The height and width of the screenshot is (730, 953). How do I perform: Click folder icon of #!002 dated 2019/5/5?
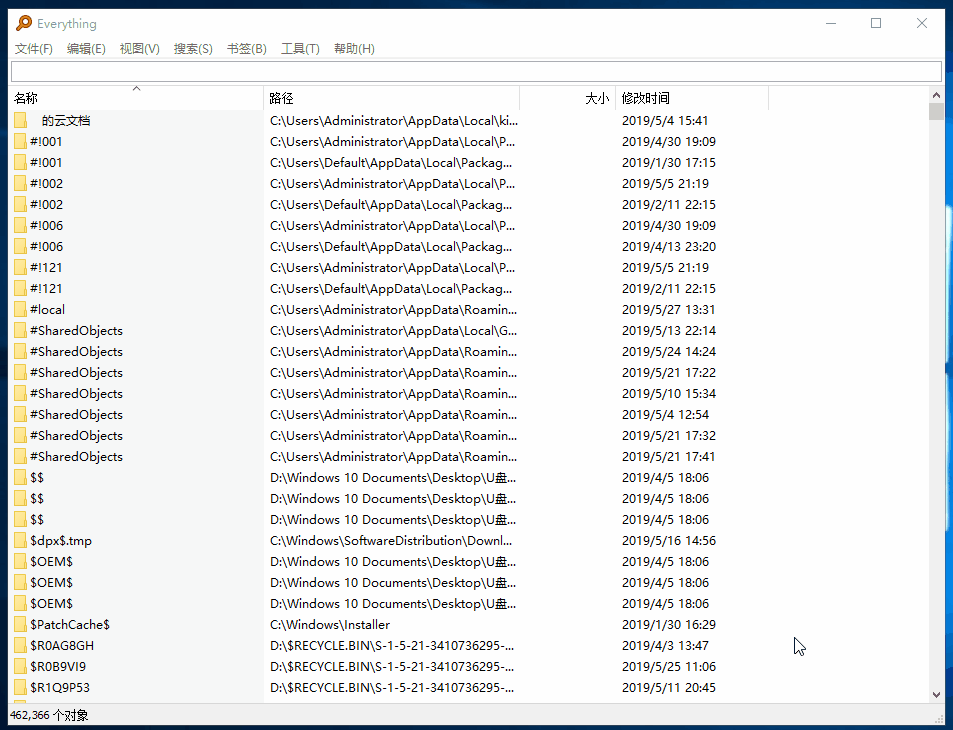21,184
